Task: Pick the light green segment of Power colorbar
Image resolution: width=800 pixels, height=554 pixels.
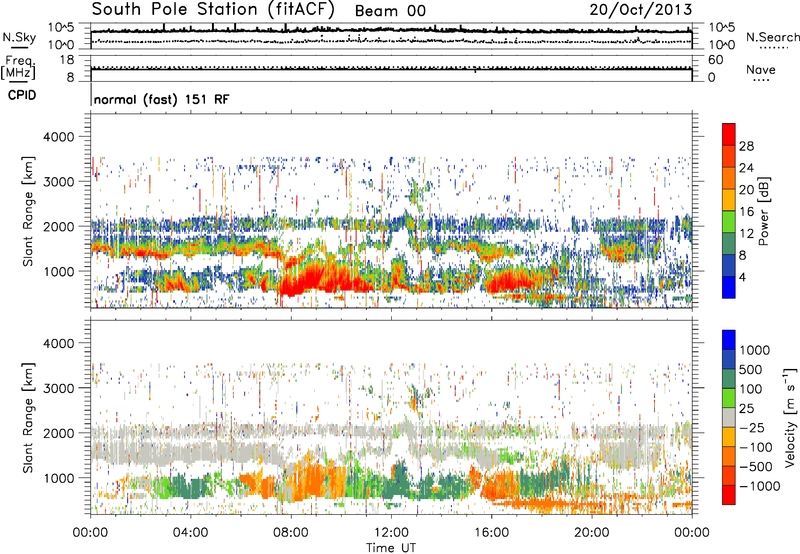Action: click(729, 222)
